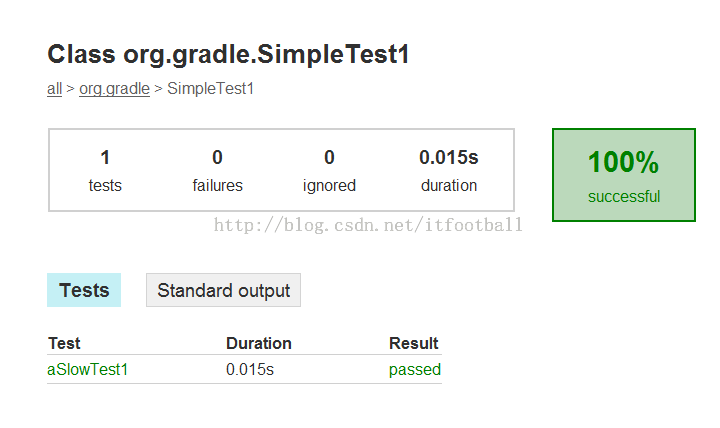Viewport: 720px width, 428px height.
Task: Click the "successful" label in green box
Action: 623,196
